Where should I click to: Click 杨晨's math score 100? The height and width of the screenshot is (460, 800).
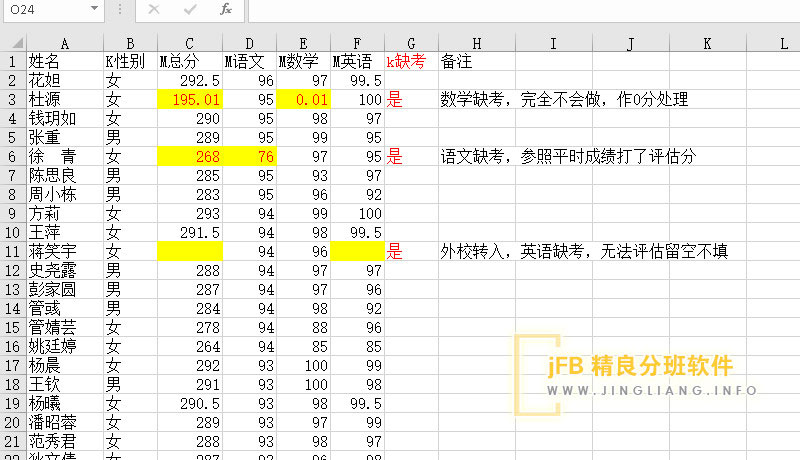(x=304, y=366)
